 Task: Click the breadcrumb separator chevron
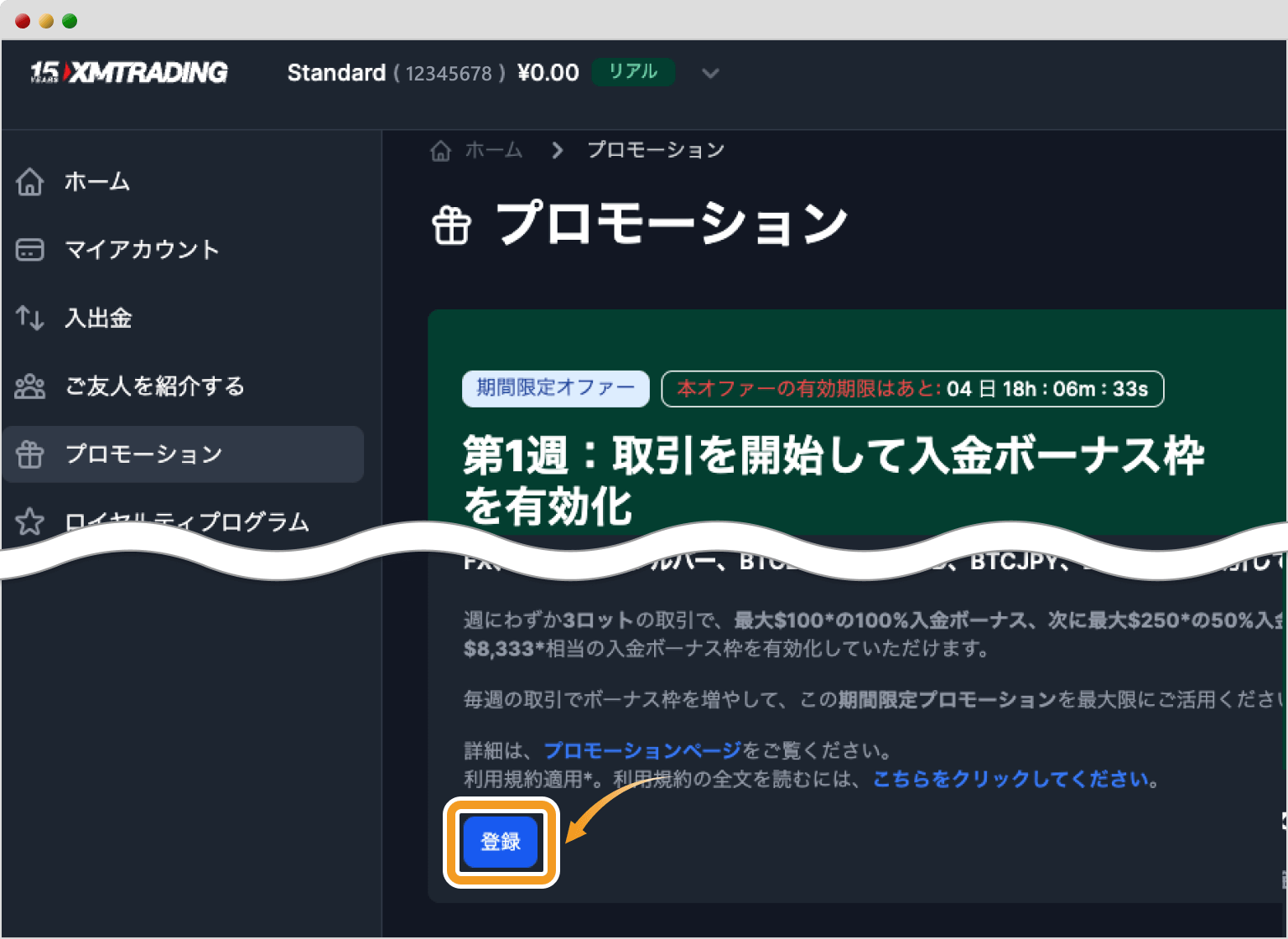(x=557, y=150)
